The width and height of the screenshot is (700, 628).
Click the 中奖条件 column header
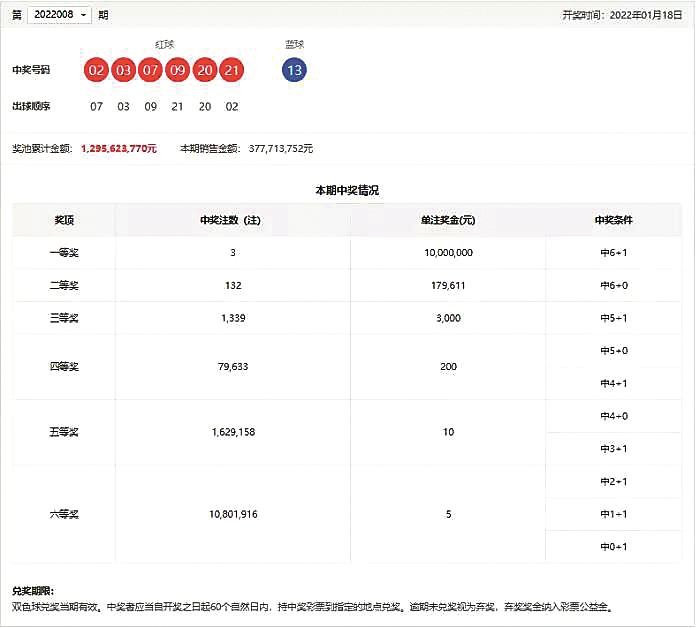coord(613,220)
